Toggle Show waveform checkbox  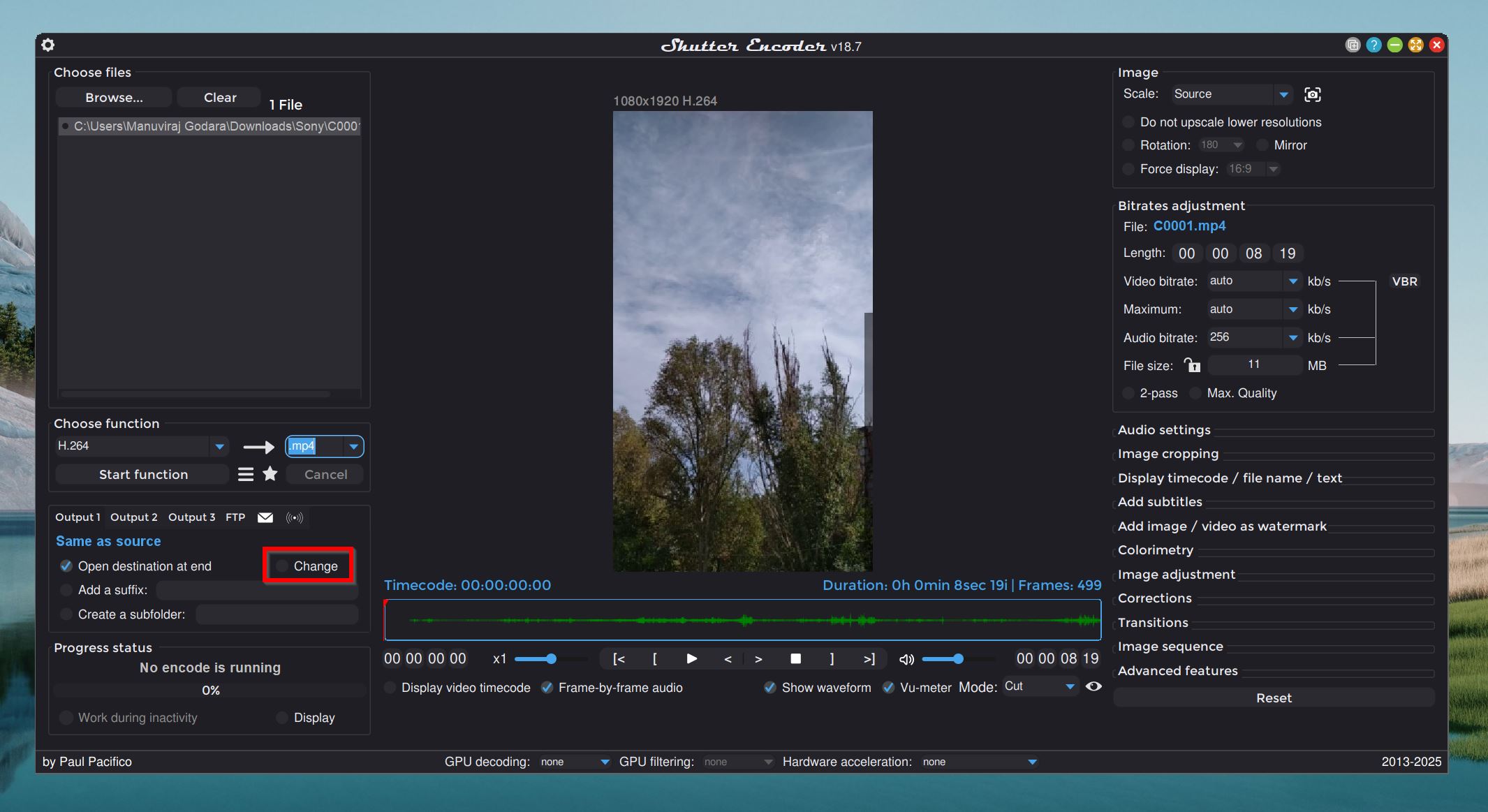point(770,688)
